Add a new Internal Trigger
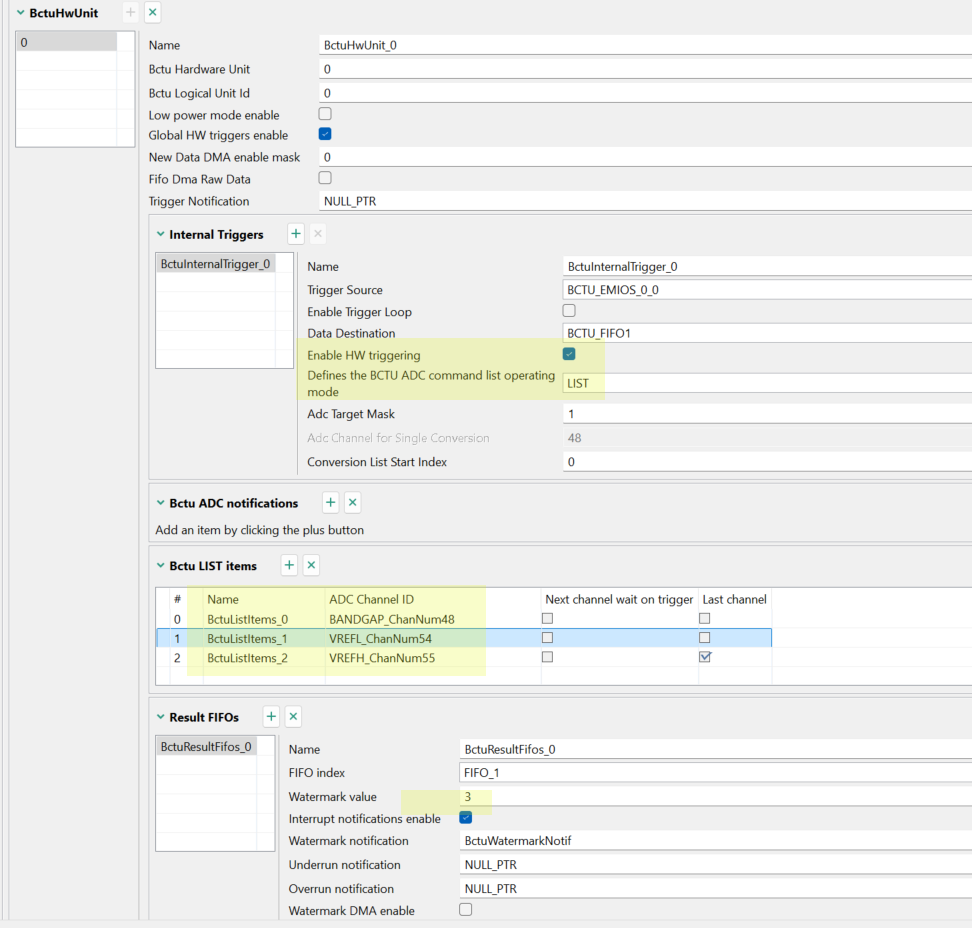Viewport: 972px width, 928px height. 296,234
